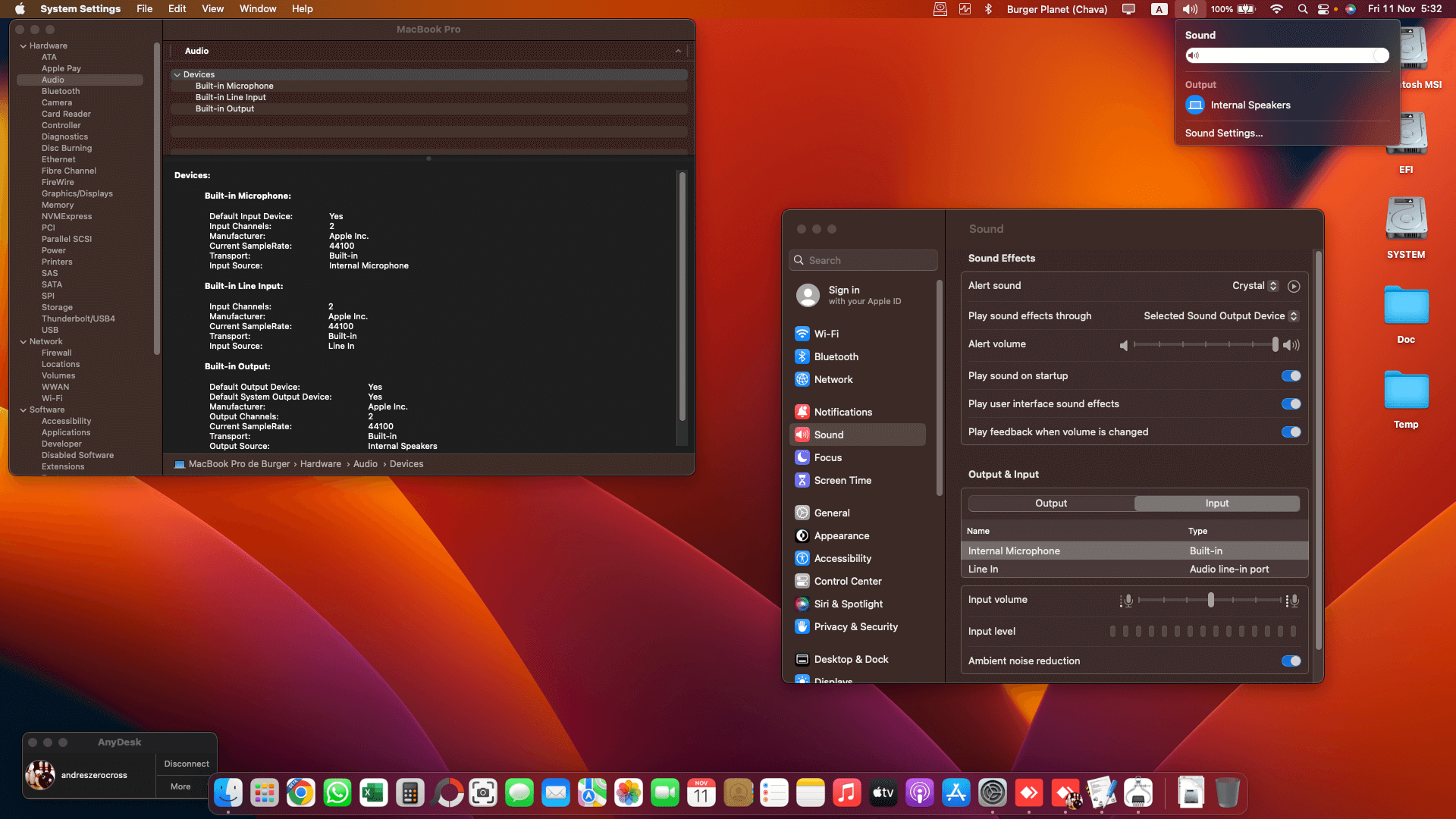
Task: Open Google Chrome from the Dock
Action: point(301,793)
